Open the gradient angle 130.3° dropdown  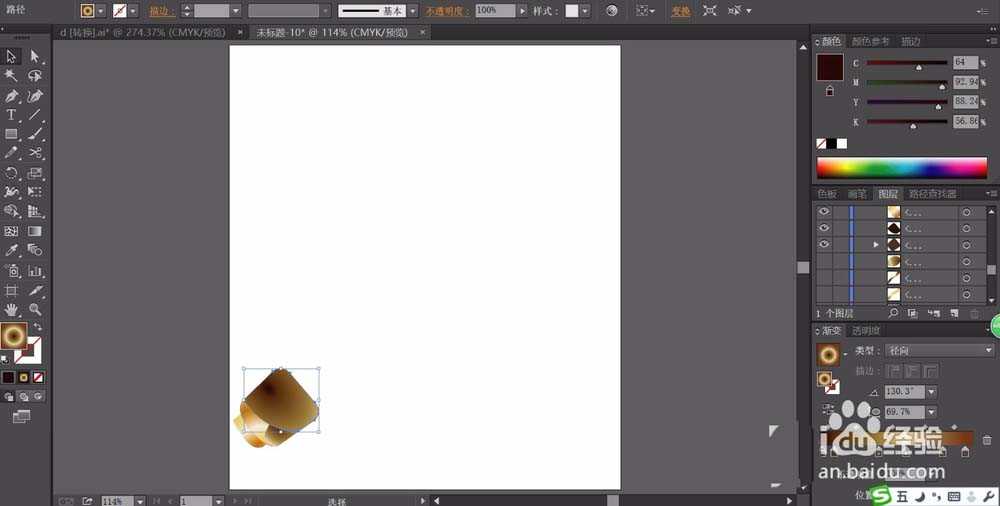(931, 392)
